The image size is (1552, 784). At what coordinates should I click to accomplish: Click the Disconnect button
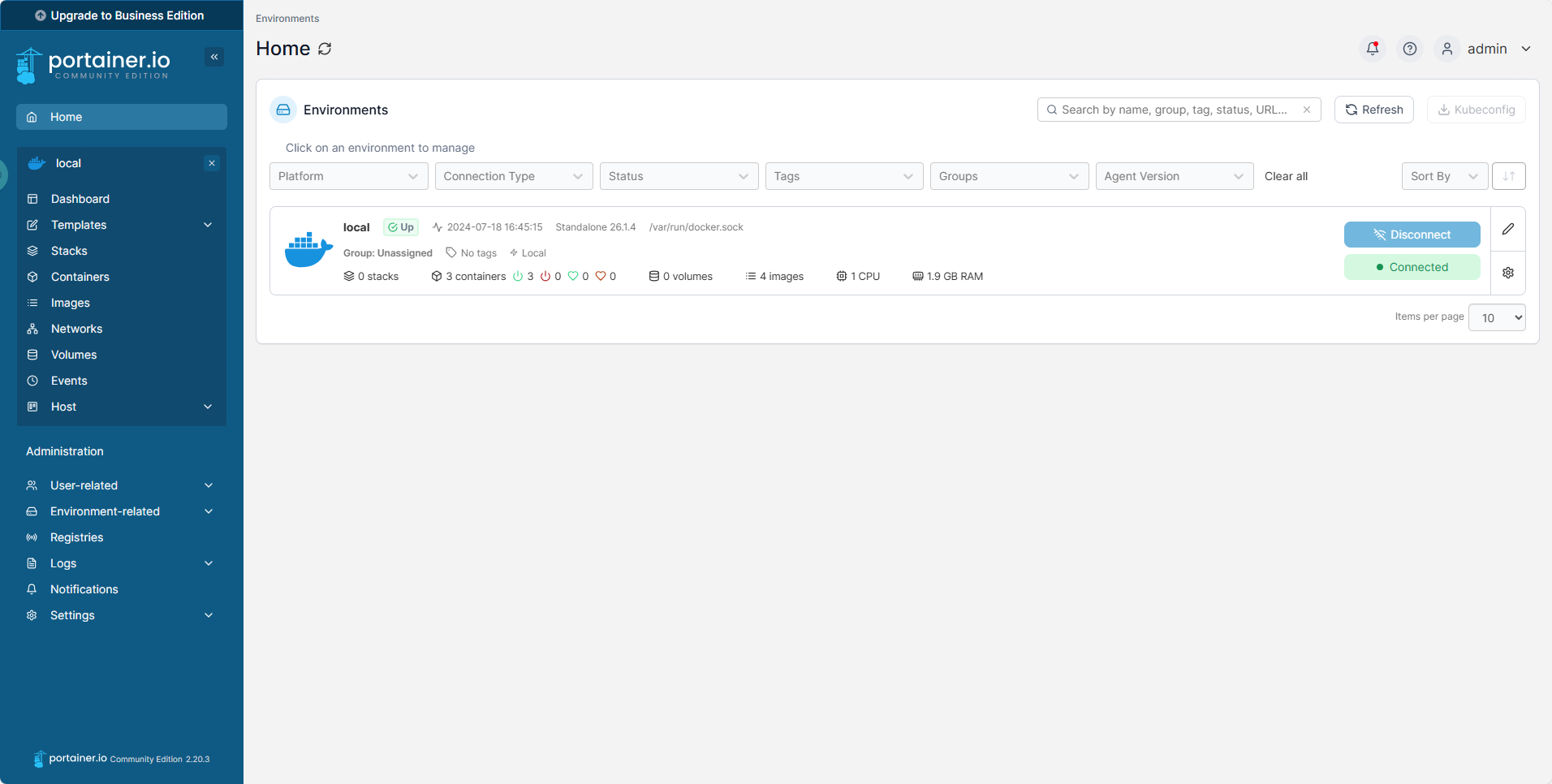(x=1412, y=235)
